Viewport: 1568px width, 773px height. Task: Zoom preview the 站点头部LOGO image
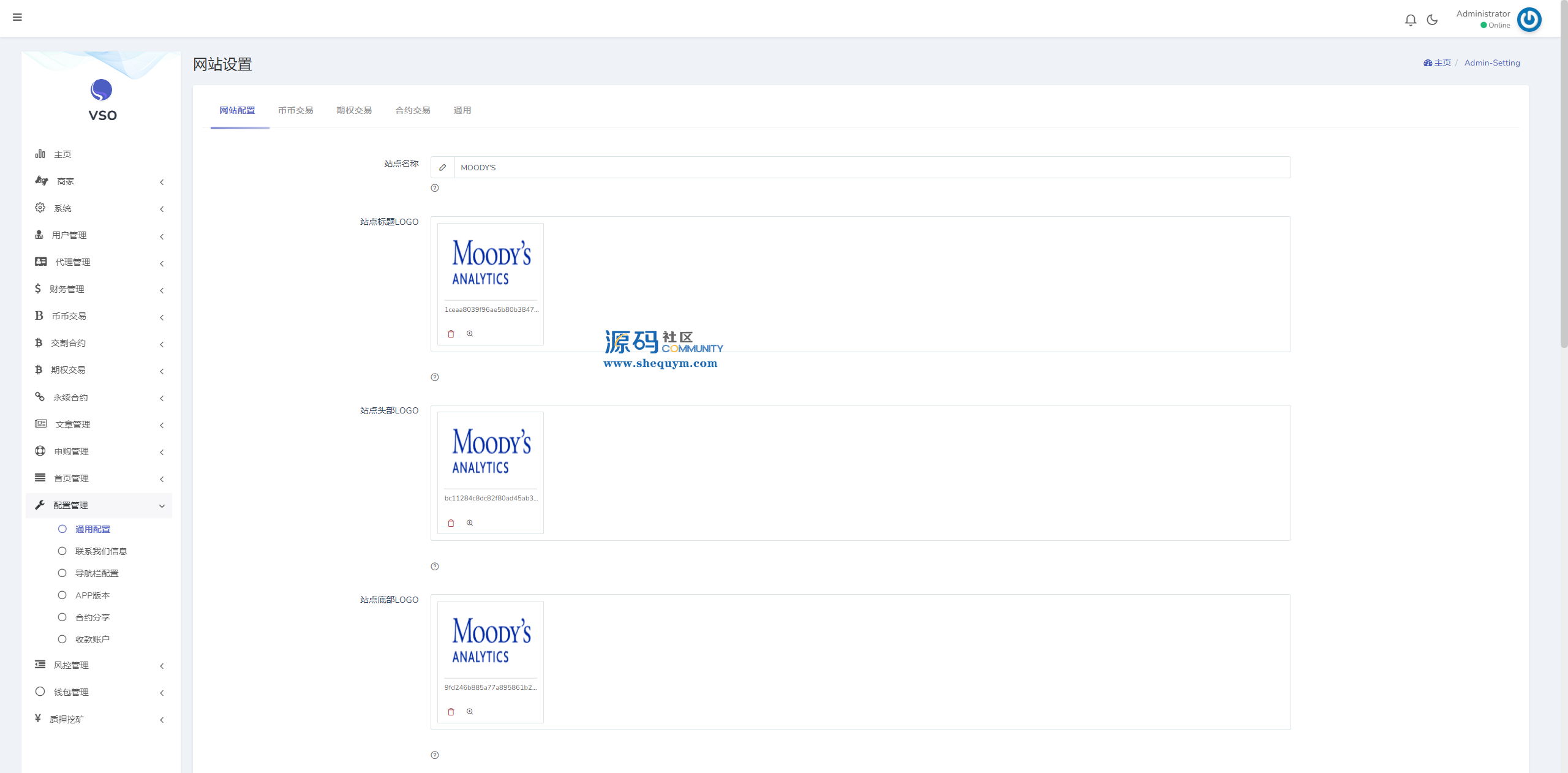tap(470, 523)
